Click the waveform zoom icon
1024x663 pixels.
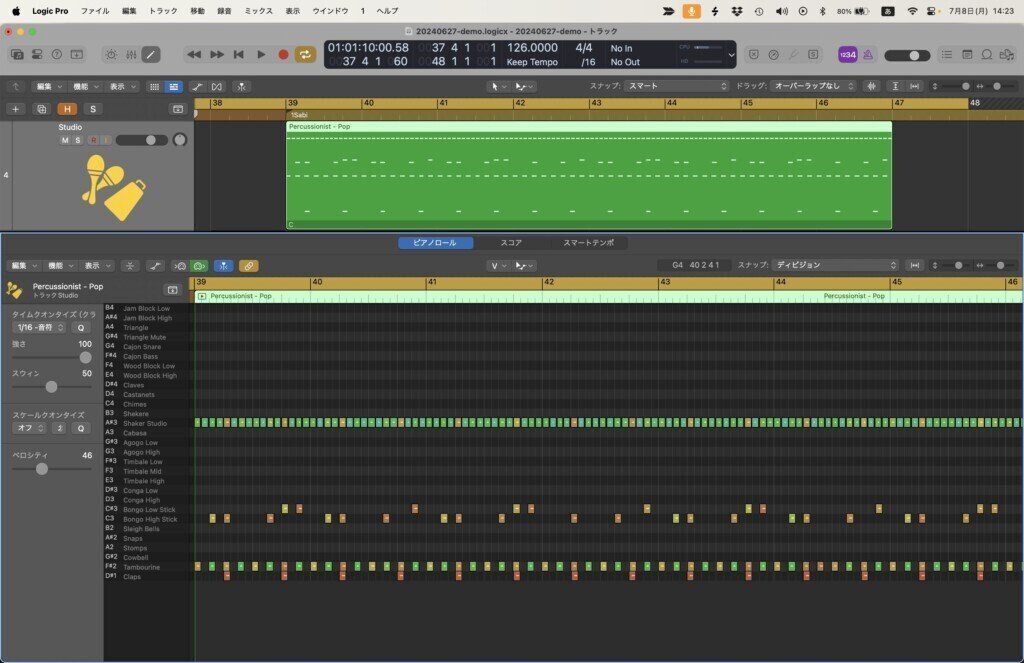click(872, 86)
